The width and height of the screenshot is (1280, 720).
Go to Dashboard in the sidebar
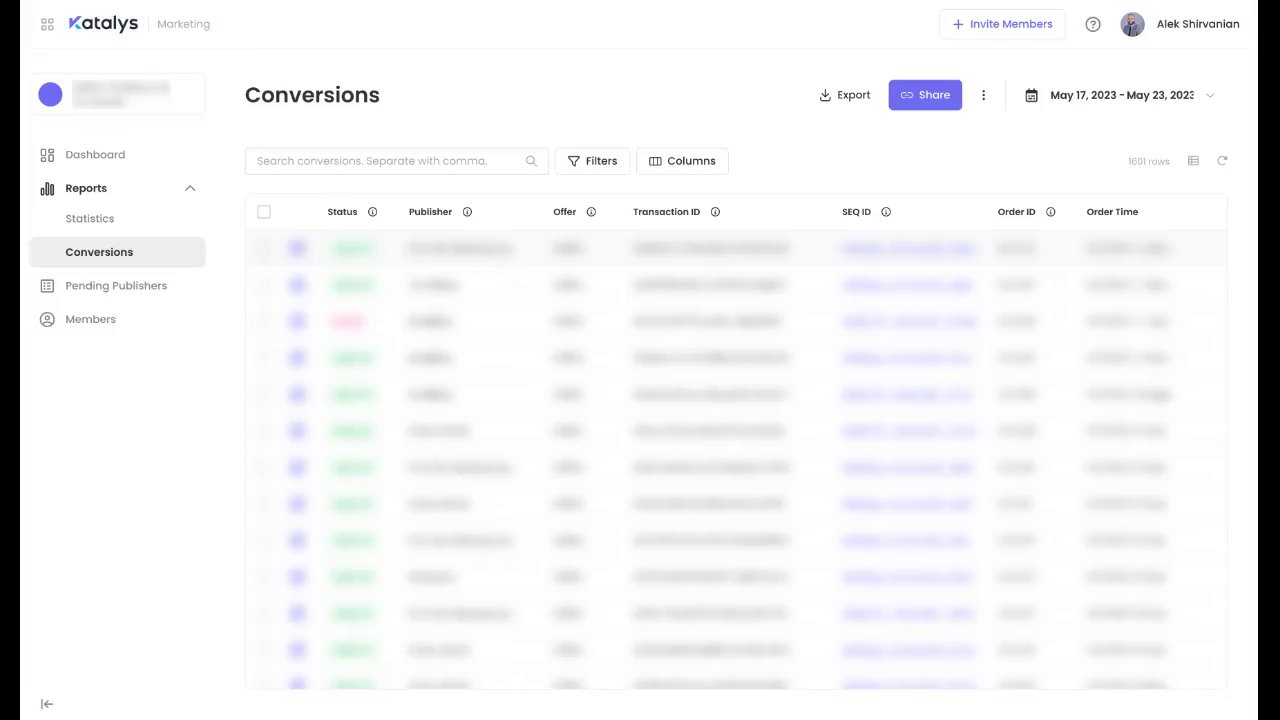(x=95, y=155)
